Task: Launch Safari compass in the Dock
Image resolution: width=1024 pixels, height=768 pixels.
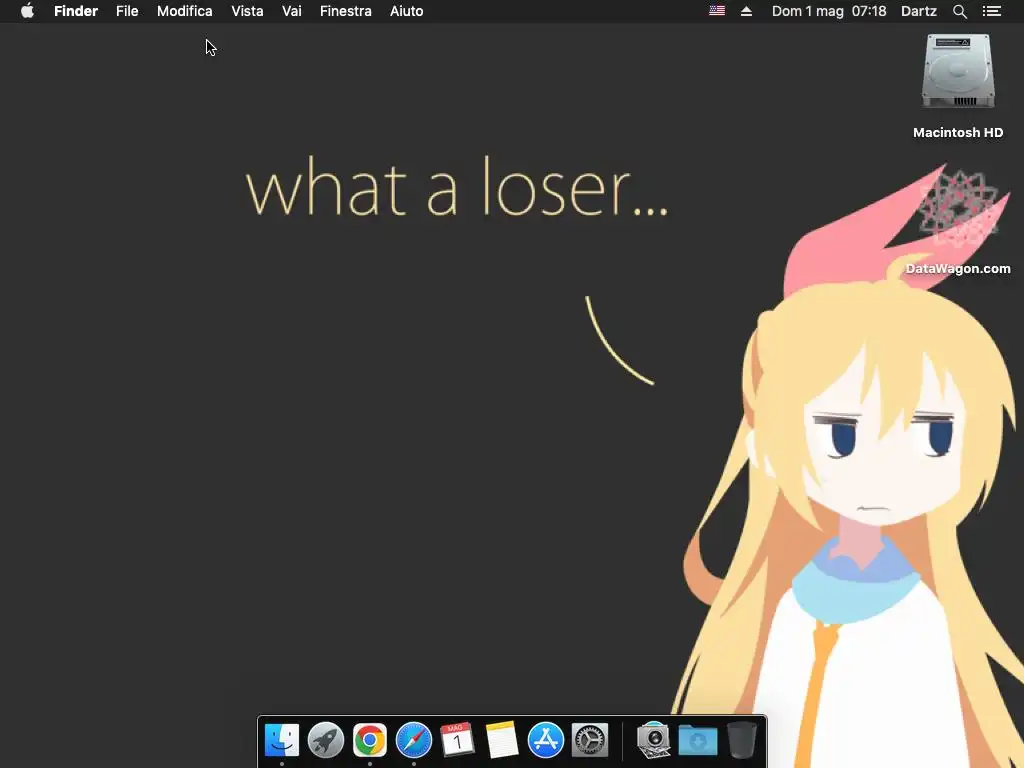Action: click(x=413, y=740)
